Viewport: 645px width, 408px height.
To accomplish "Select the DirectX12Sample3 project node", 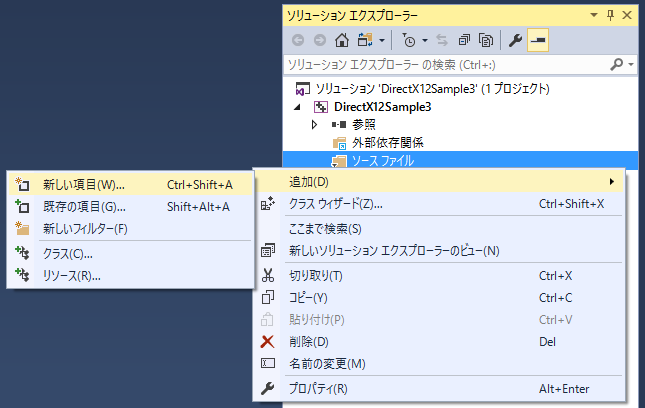I will click(x=382, y=107).
